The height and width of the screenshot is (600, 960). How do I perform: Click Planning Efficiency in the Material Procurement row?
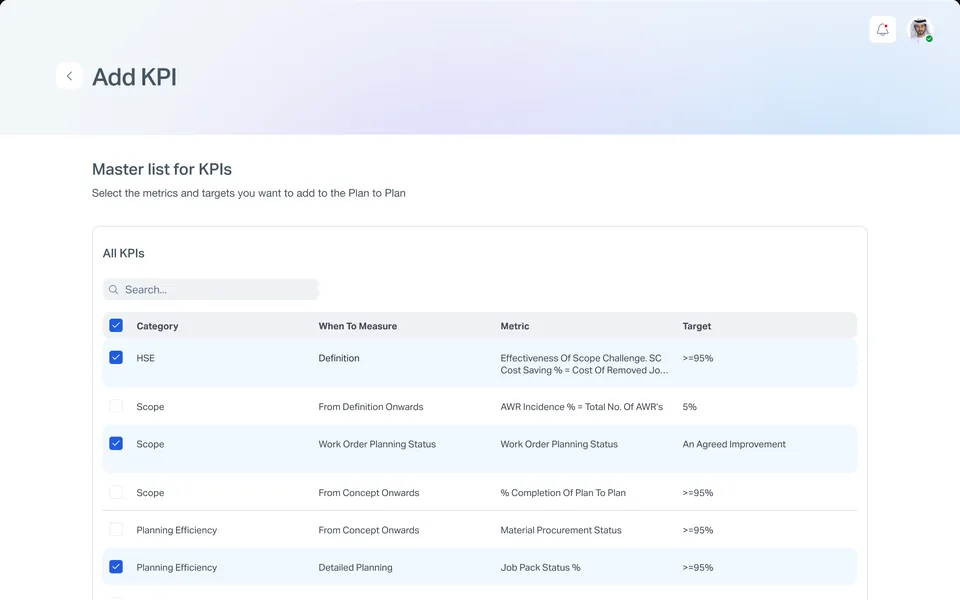point(177,530)
